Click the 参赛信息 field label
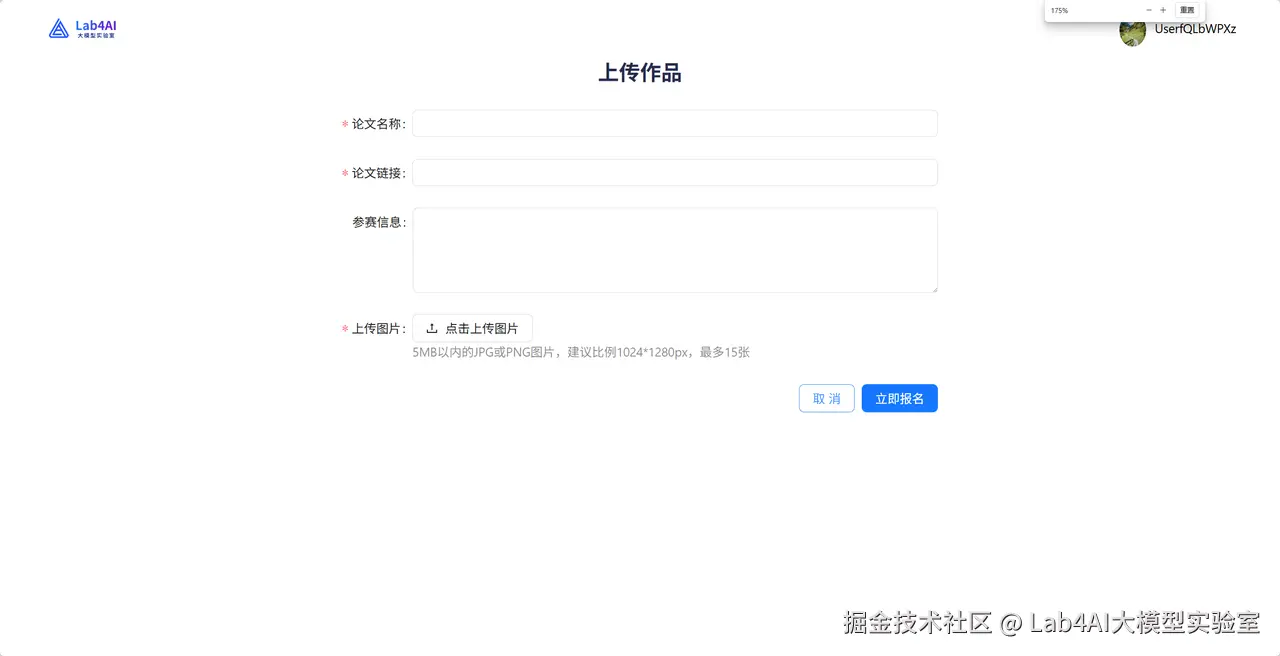Screen dimensions: 1280x656 [x=378, y=222]
